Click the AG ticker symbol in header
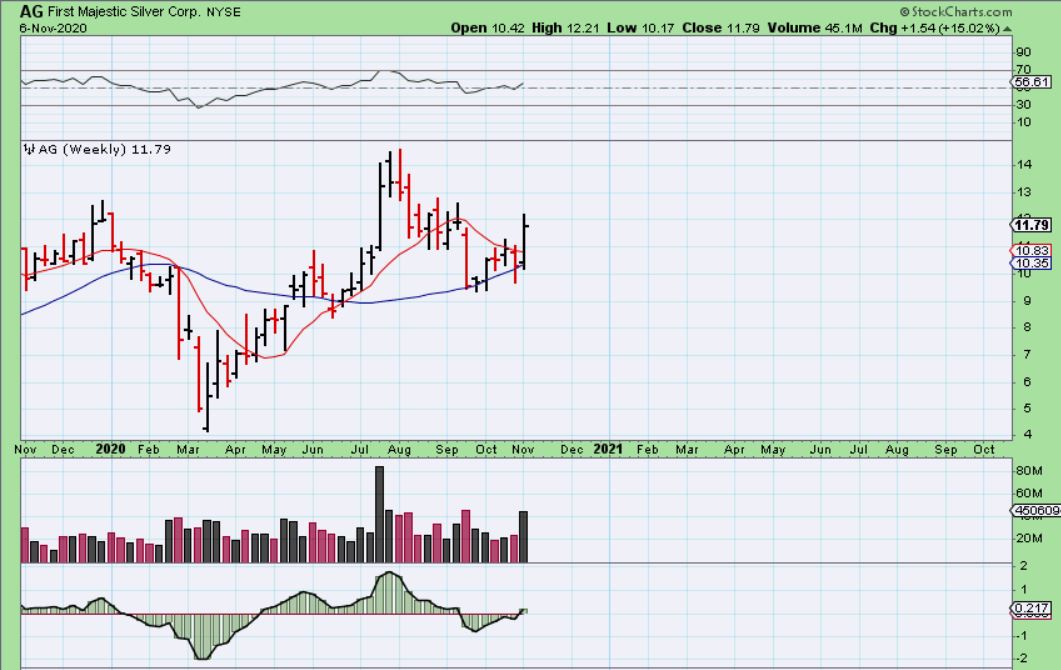1061x670 pixels. pyautogui.click(x=31, y=10)
